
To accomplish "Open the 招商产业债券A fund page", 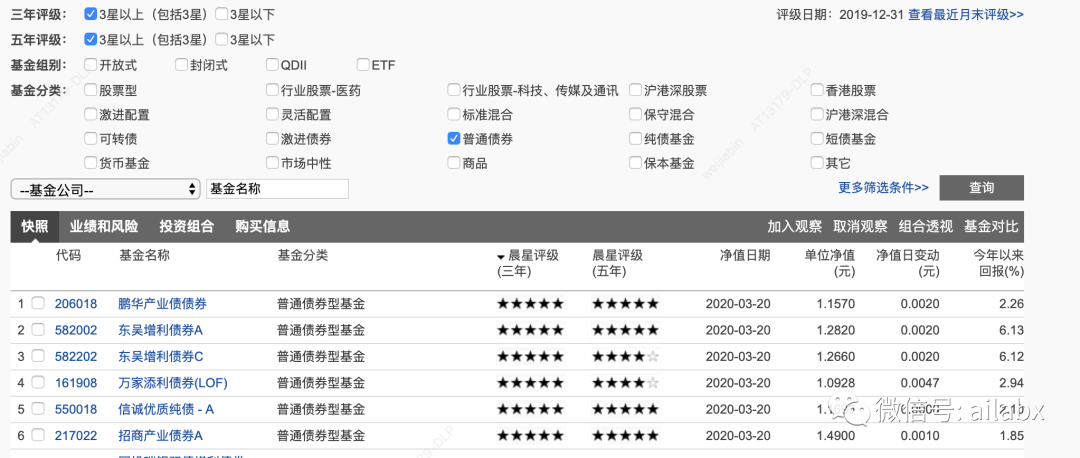I will [160, 436].
